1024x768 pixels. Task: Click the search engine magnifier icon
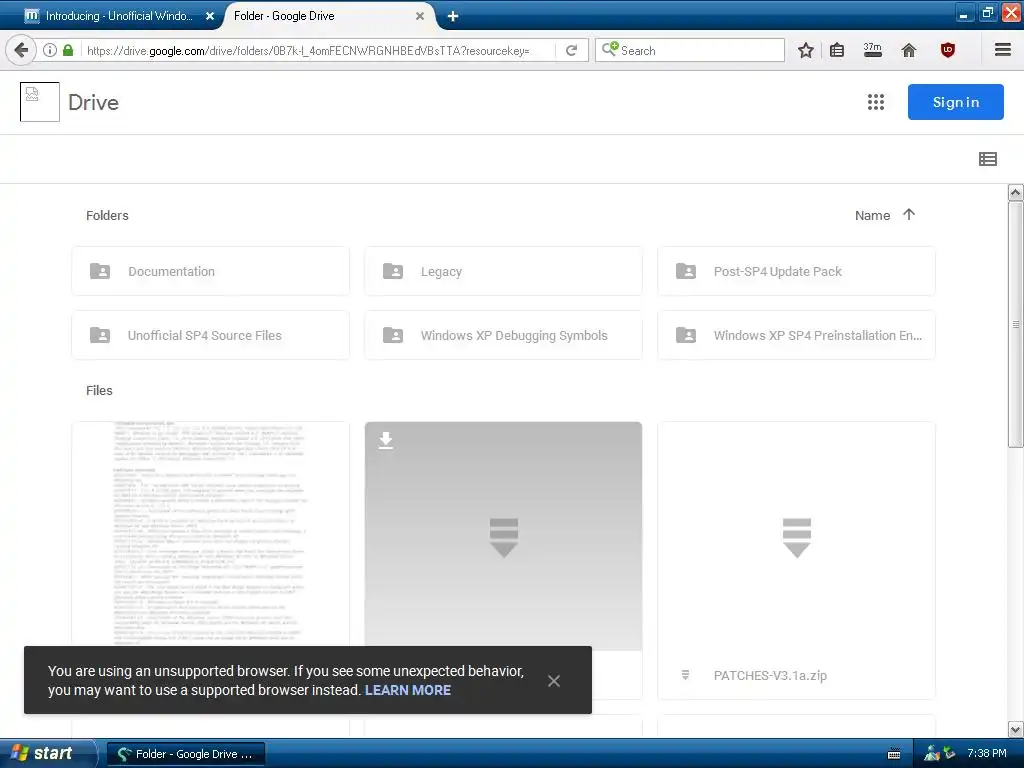point(609,50)
